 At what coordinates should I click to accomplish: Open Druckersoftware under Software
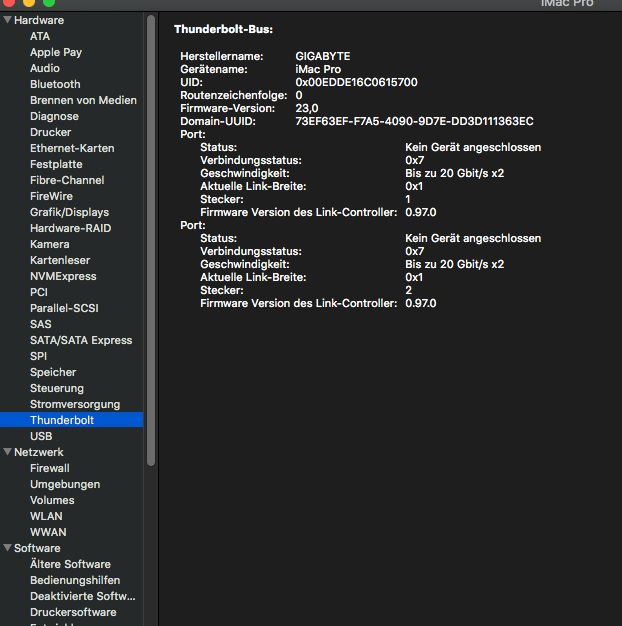tap(73, 612)
